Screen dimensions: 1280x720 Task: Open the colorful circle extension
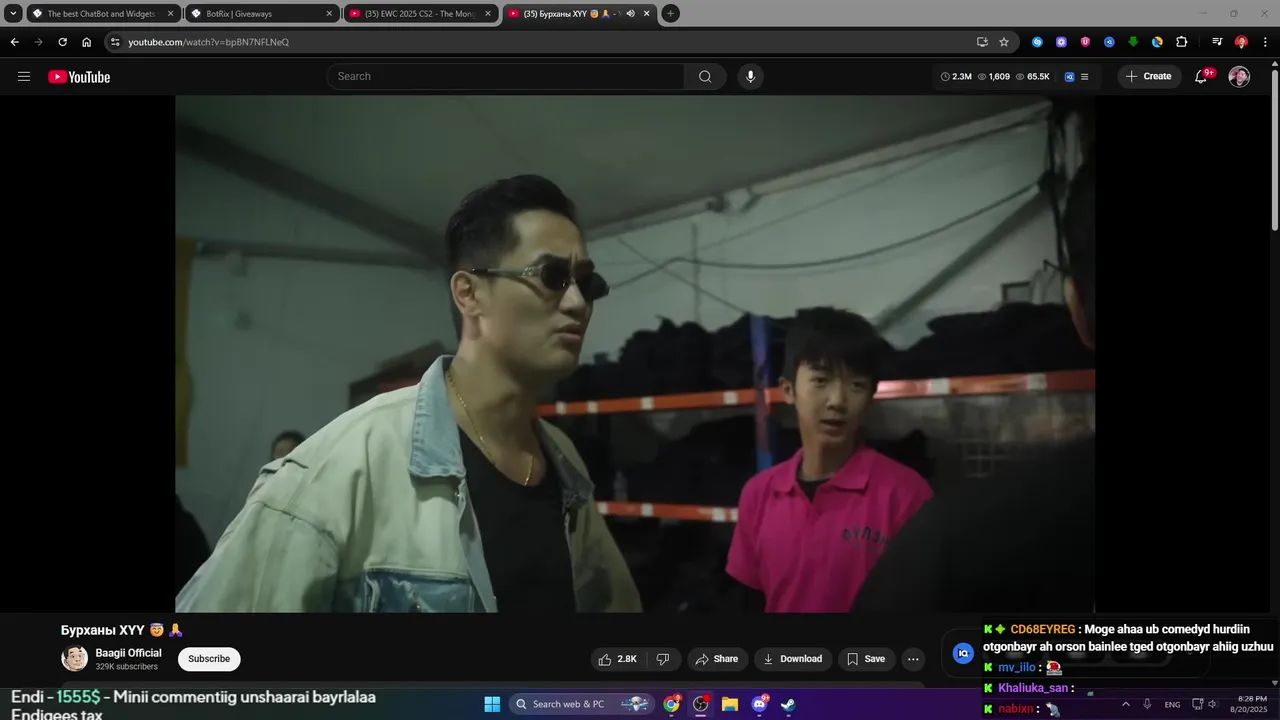click(1157, 42)
